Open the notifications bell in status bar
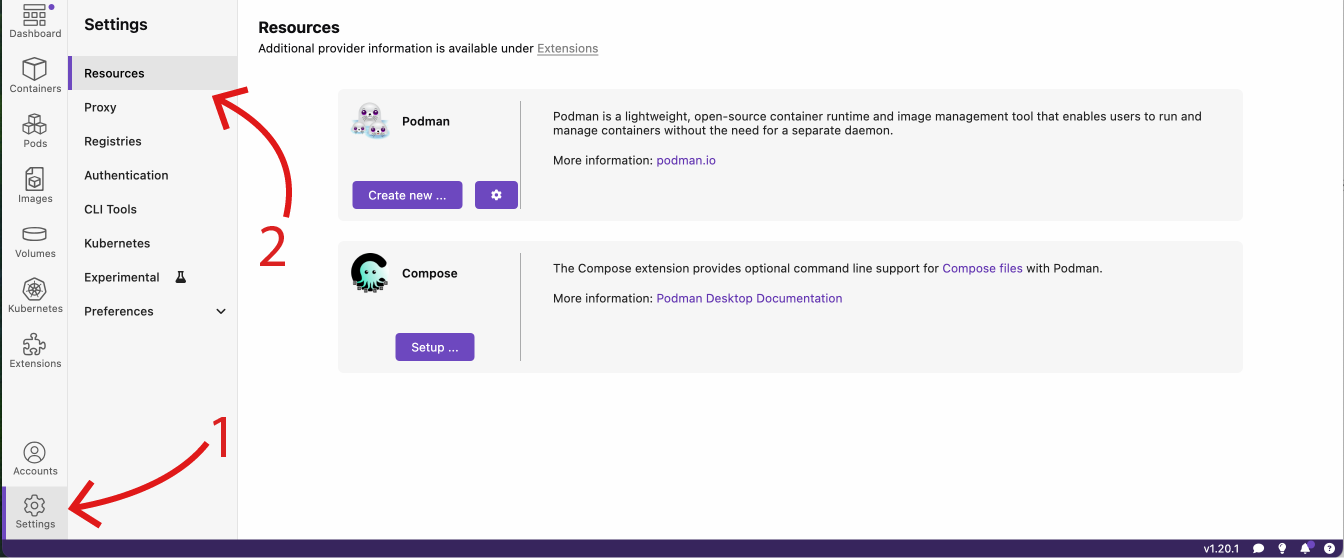The image size is (1344, 558). click(1305, 548)
